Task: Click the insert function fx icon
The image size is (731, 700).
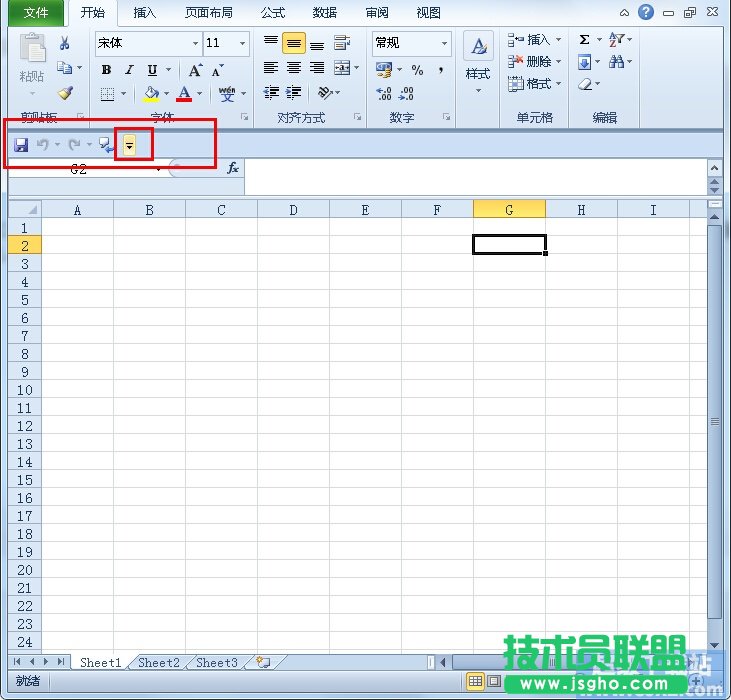Action: [x=232, y=168]
